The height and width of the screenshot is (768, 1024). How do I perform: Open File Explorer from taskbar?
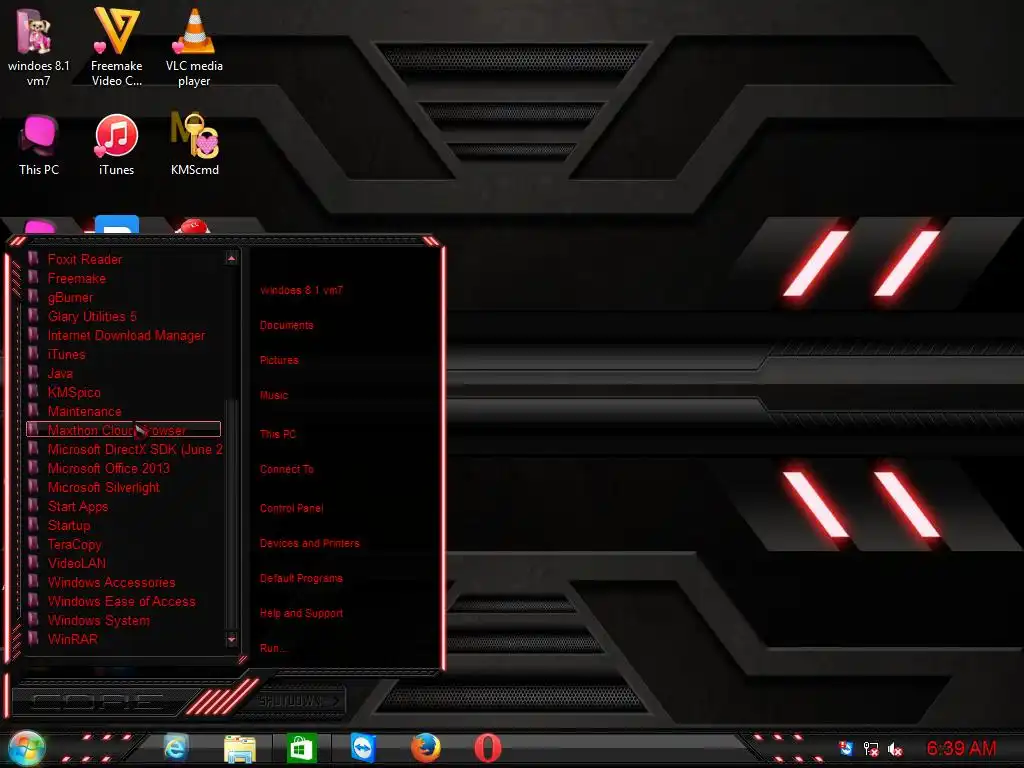(240, 748)
